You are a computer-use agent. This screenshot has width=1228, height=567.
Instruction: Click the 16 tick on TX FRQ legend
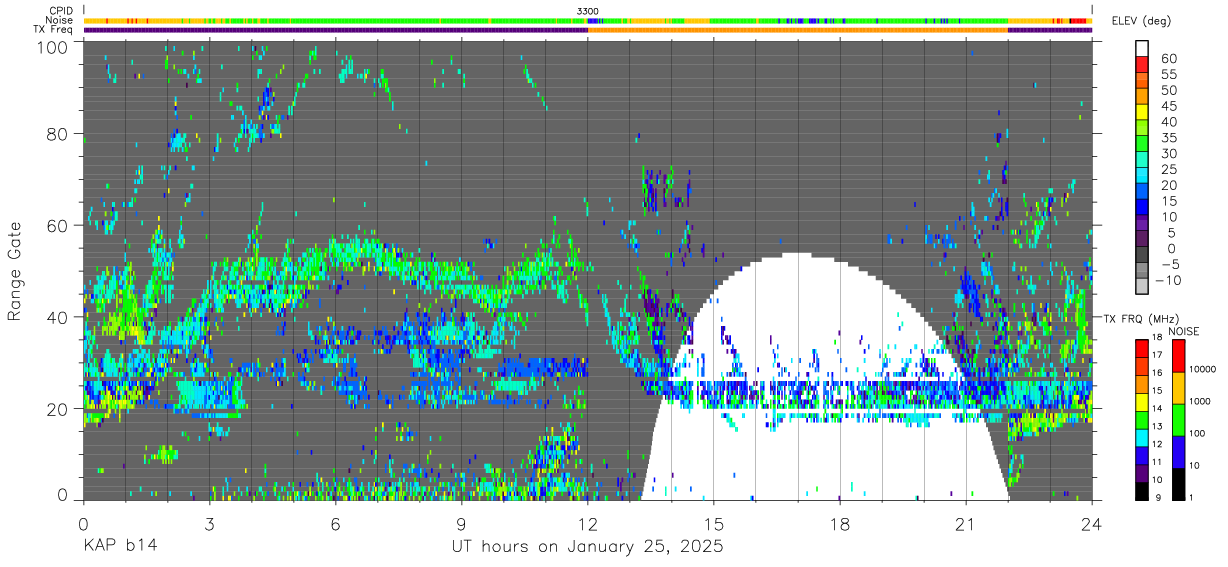(x=1157, y=374)
